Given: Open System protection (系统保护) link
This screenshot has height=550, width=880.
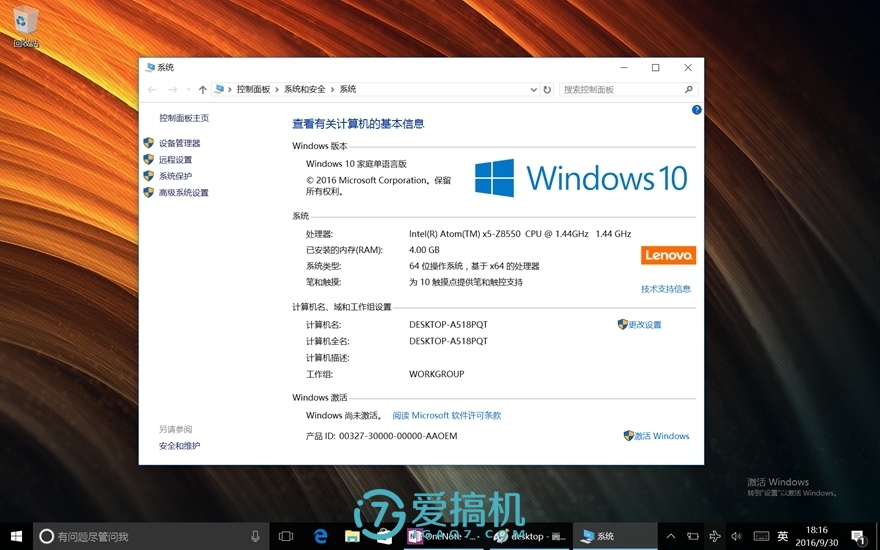Looking at the screenshot, I should 175,176.
